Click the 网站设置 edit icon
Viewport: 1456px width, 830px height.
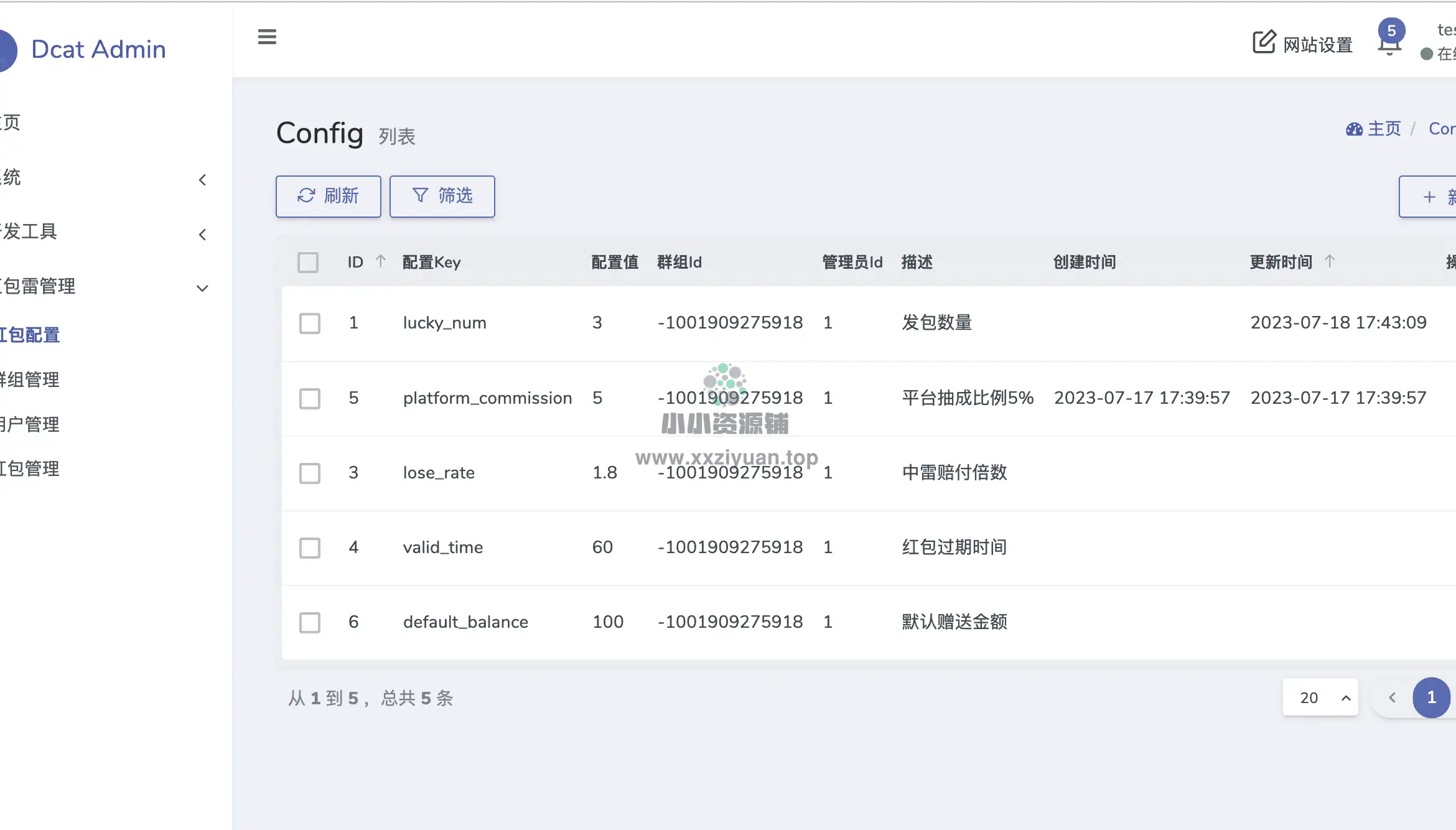(x=1264, y=42)
